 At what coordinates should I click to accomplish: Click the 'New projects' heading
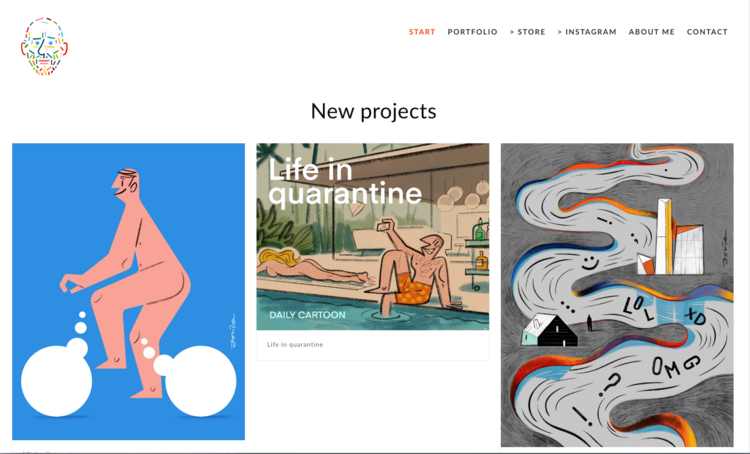pyautogui.click(x=374, y=111)
